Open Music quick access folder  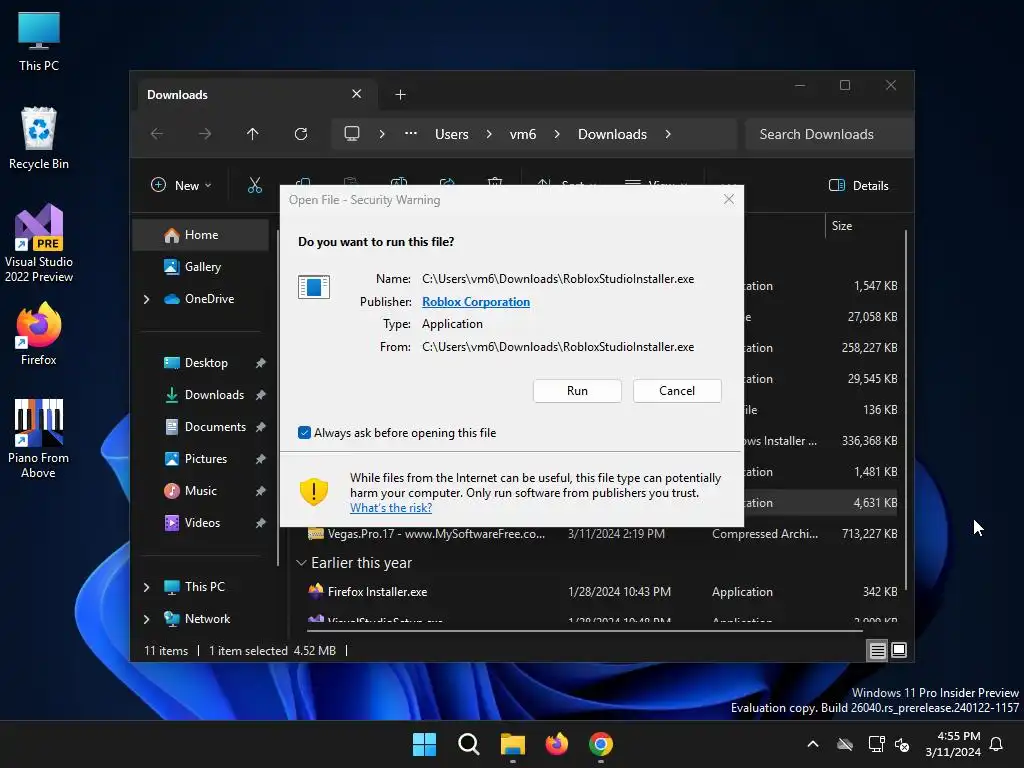coord(200,490)
